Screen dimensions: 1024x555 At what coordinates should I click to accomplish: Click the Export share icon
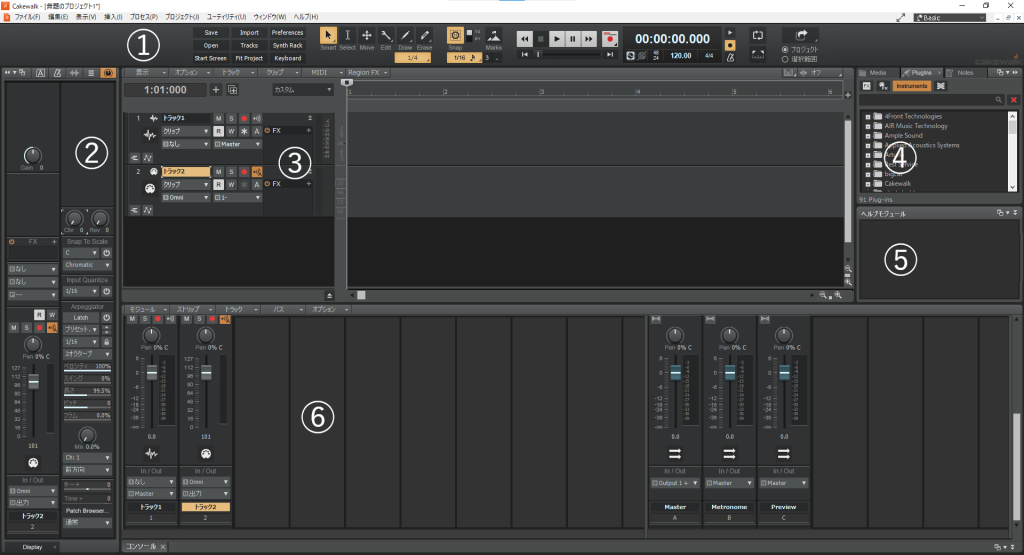click(801, 35)
